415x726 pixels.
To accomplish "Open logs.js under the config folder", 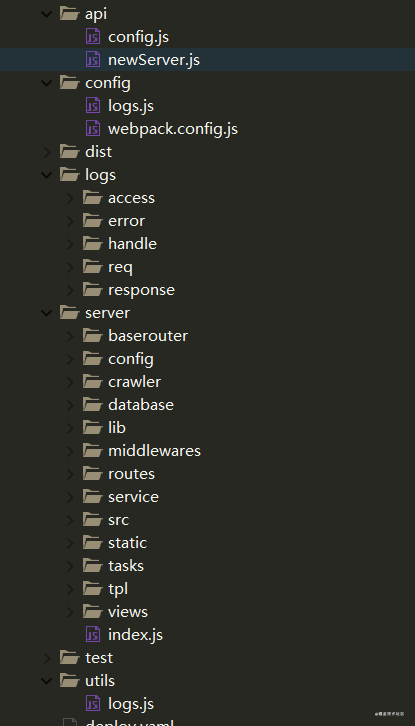I will [x=131, y=106].
